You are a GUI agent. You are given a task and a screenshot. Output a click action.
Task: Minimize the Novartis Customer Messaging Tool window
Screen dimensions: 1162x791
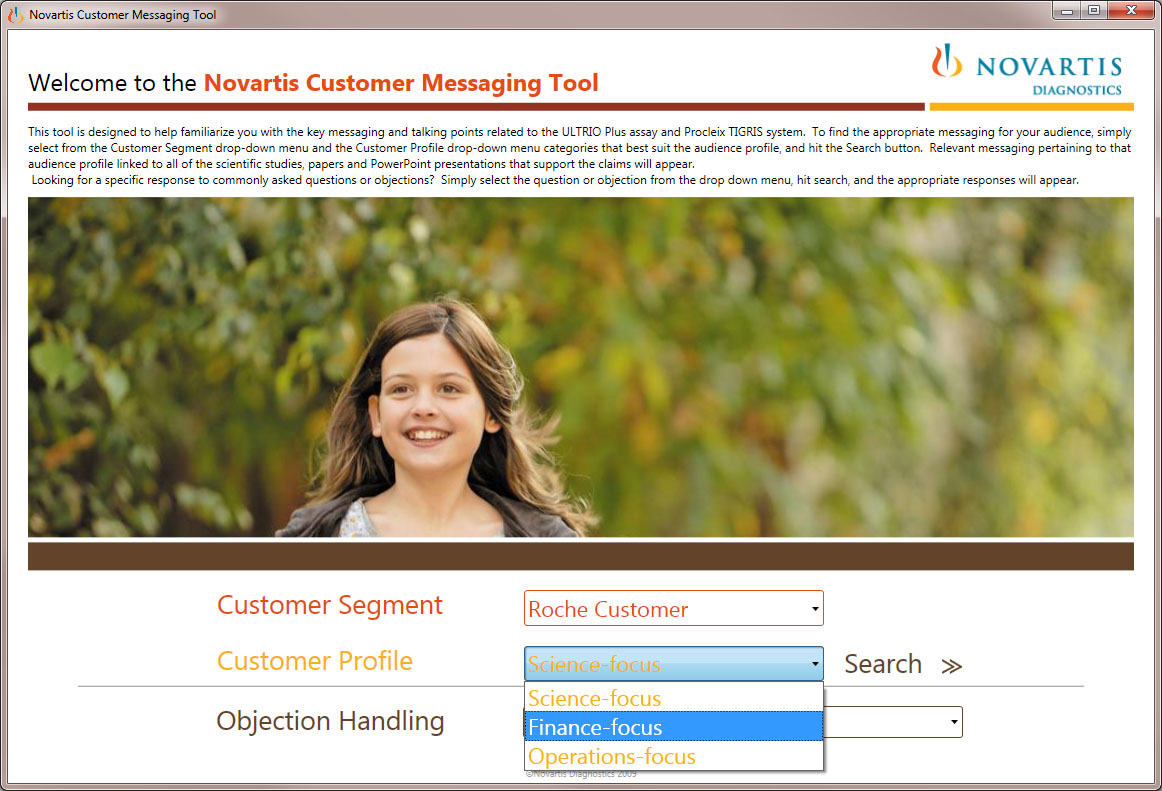tap(1066, 11)
